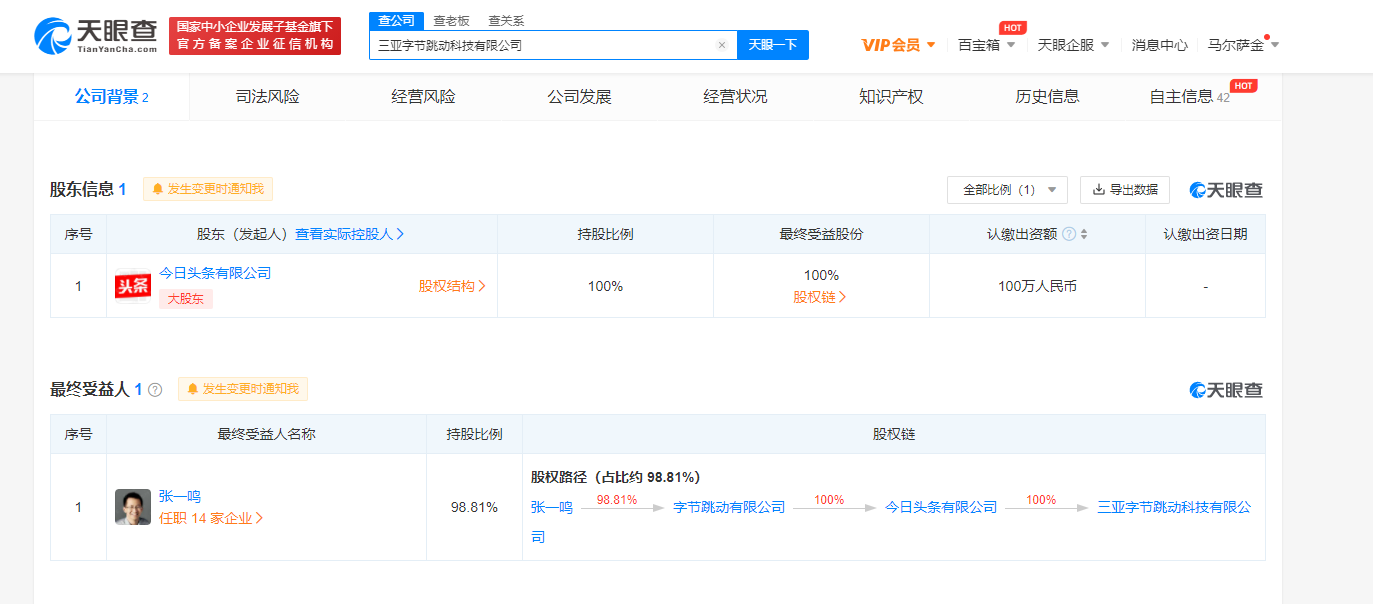Expand the VIP会员 dropdown menu

click(x=899, y=45)
